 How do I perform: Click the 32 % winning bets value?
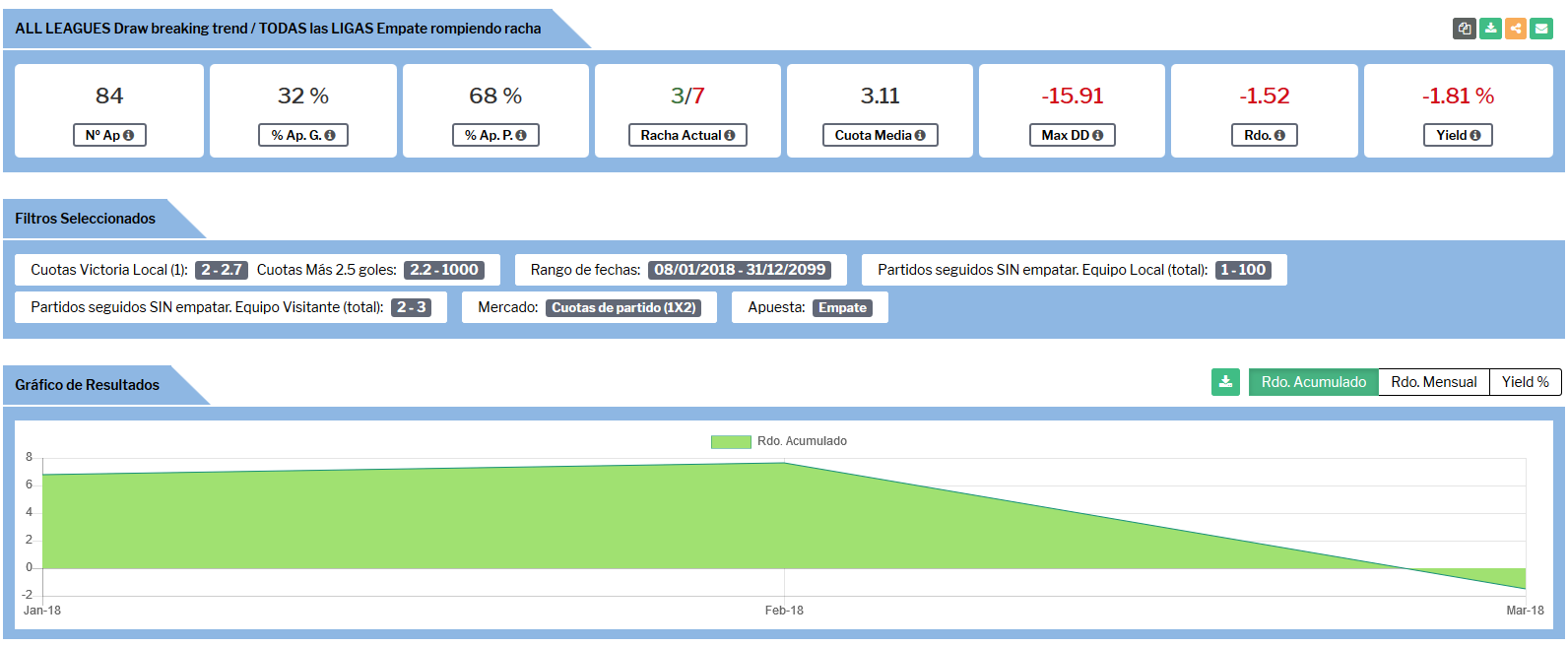pyautogui.click(x=303, y=96)
